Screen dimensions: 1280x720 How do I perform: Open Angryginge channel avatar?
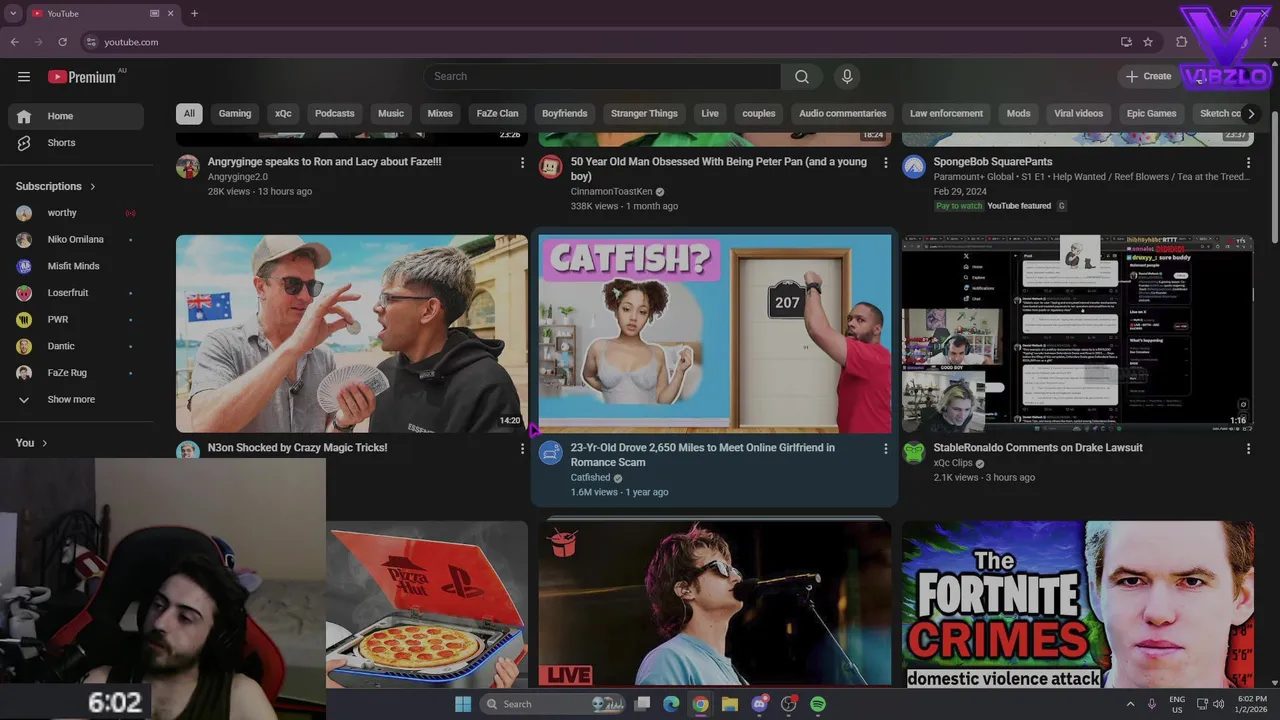tap(188, 166)
